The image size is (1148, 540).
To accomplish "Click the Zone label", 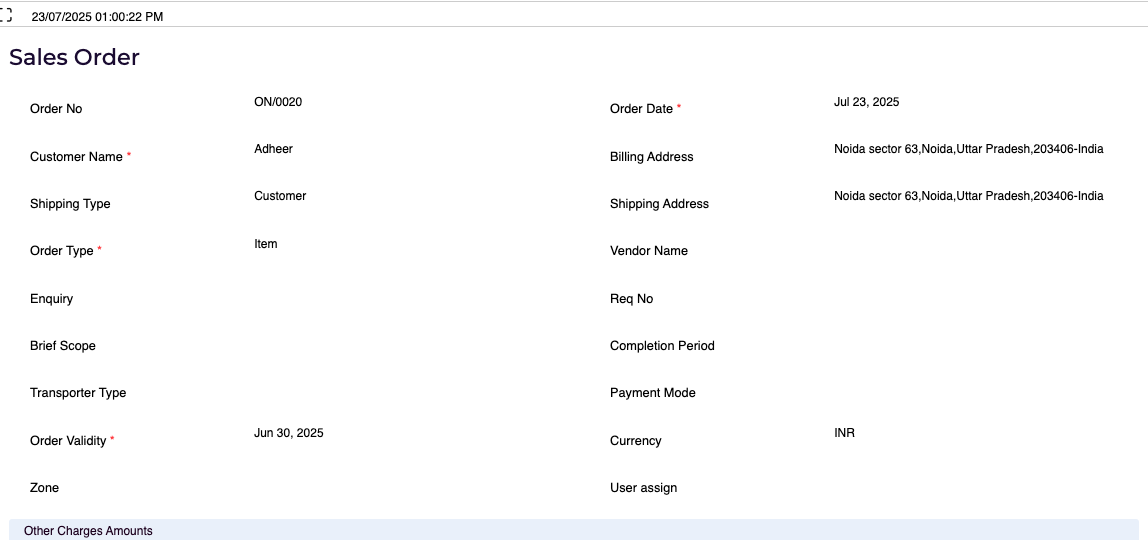I will [44, 488].
